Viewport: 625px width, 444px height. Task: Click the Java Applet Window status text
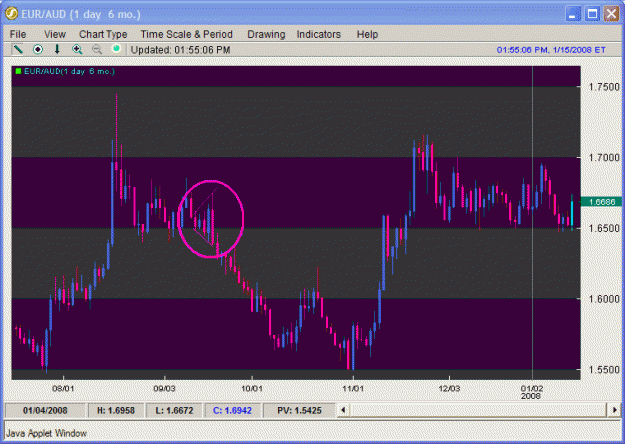47,433
